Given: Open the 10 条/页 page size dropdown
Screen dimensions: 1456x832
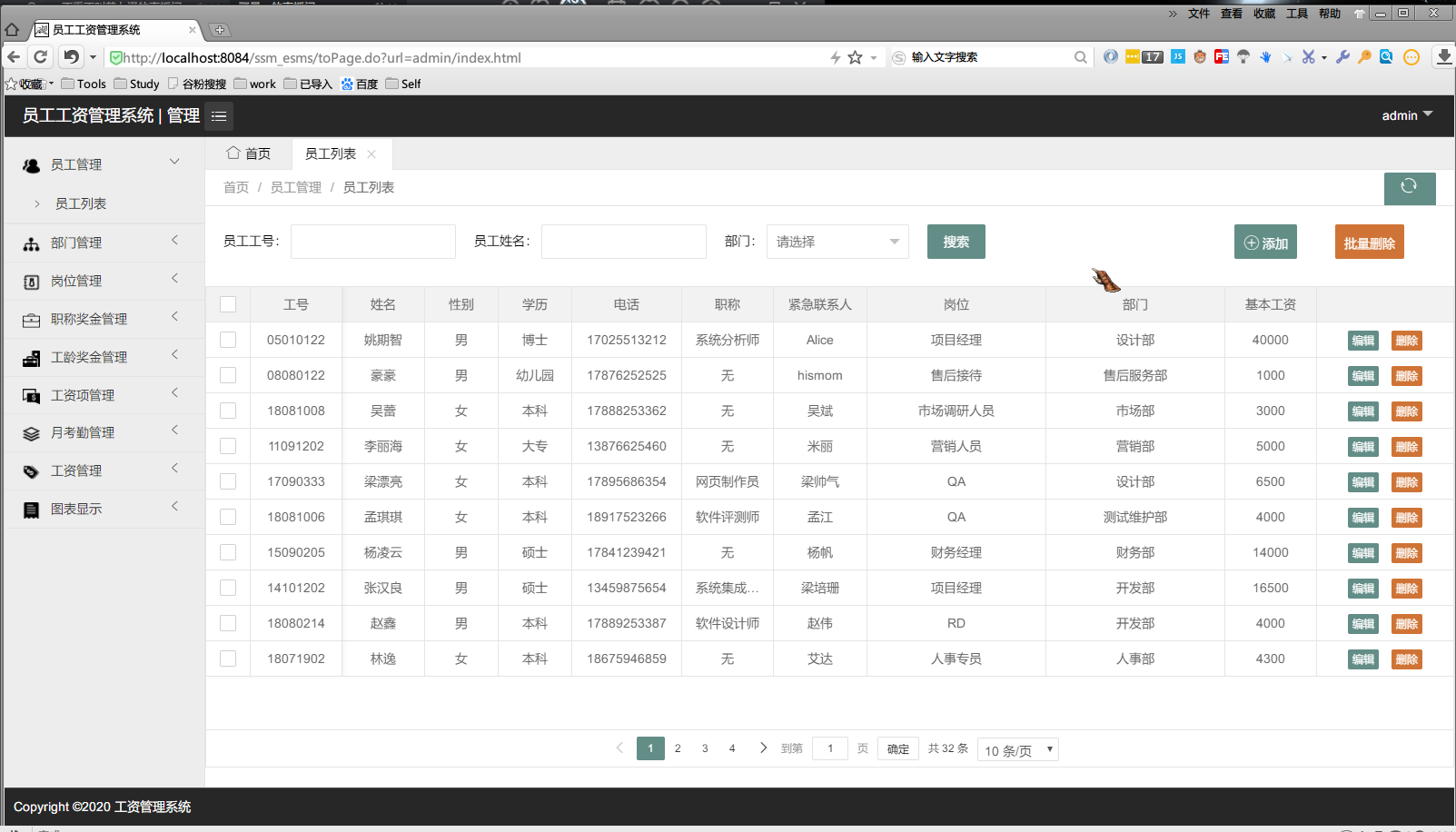Looking at the screenshot, I should pos(1018,749).
